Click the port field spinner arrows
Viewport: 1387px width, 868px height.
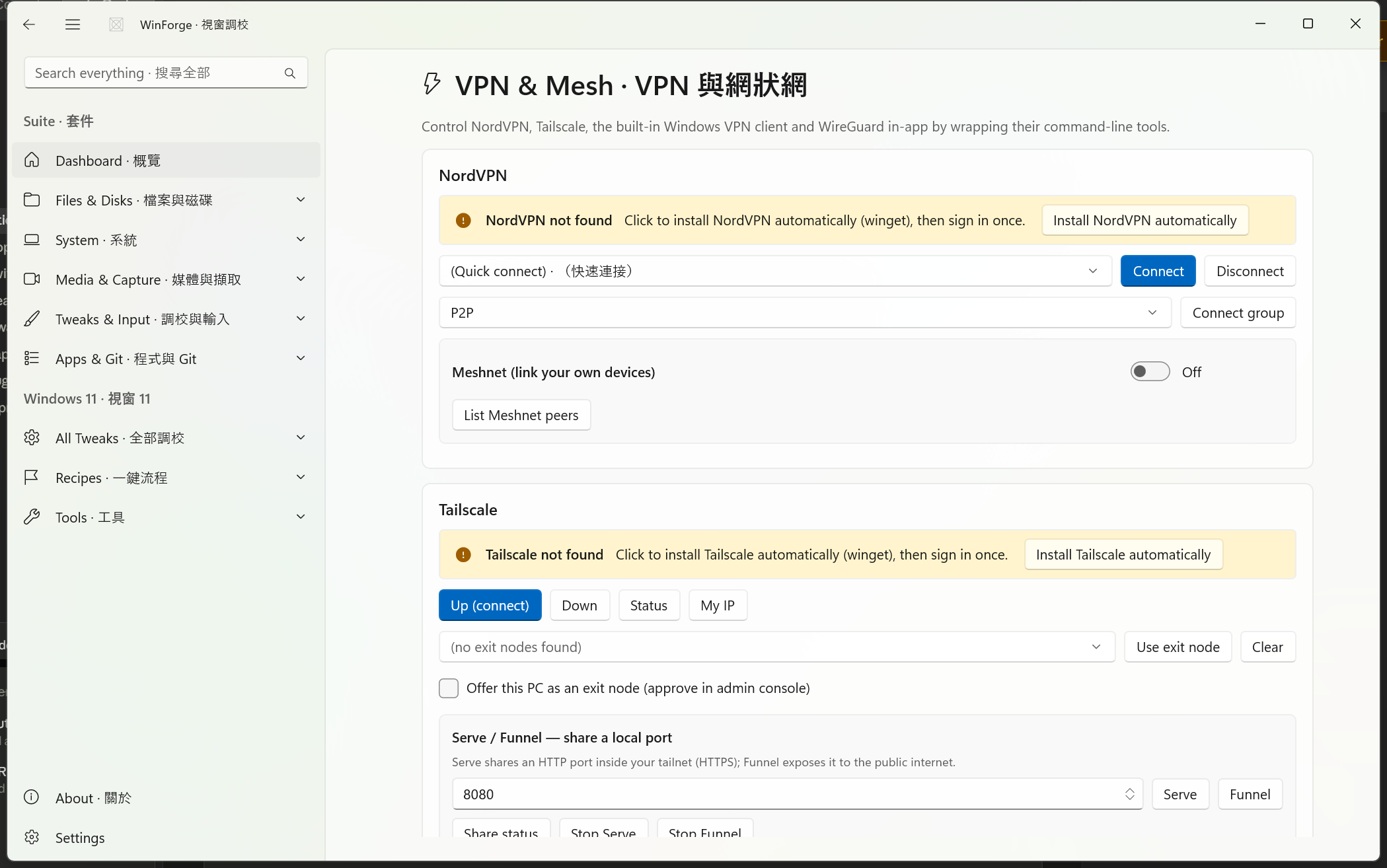[x=1129, y=795]
